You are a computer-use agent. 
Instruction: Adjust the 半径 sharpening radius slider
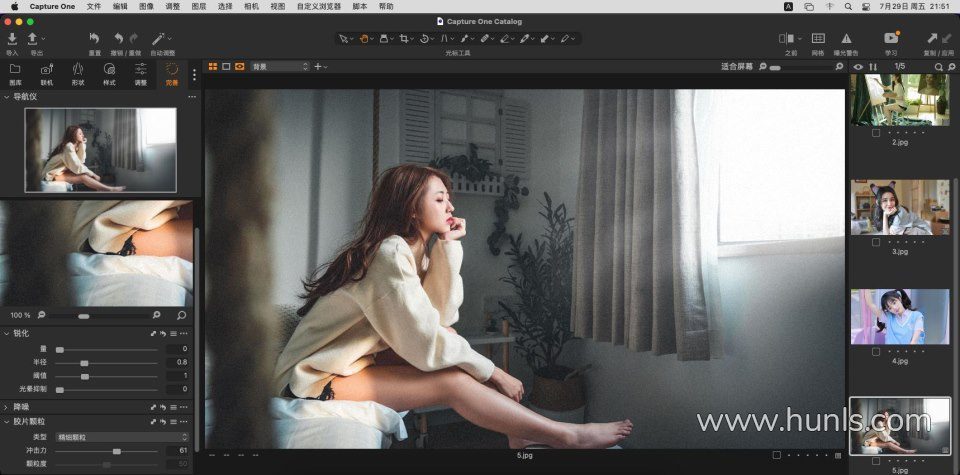tap(107, 363)
